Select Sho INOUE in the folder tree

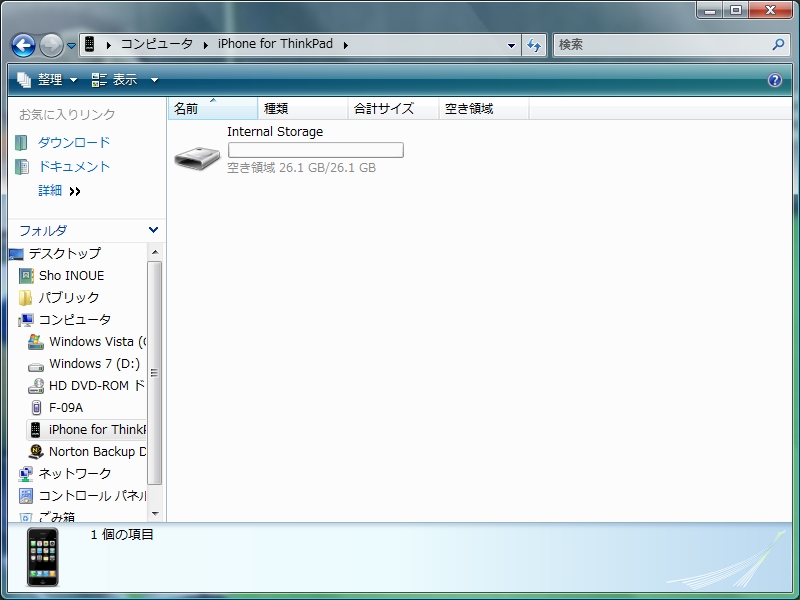[71, 276]
